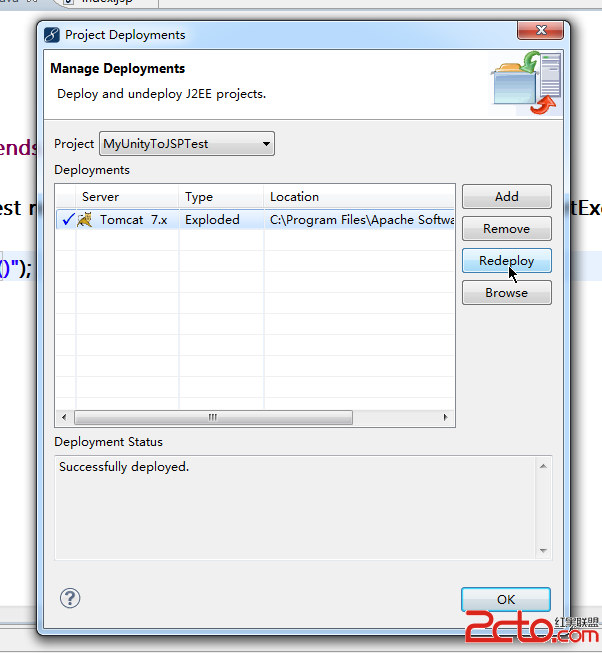Screen dimensions: 602x653
Task: Click the blue checkmark on Tomcat row
Action: pos(68,219)
